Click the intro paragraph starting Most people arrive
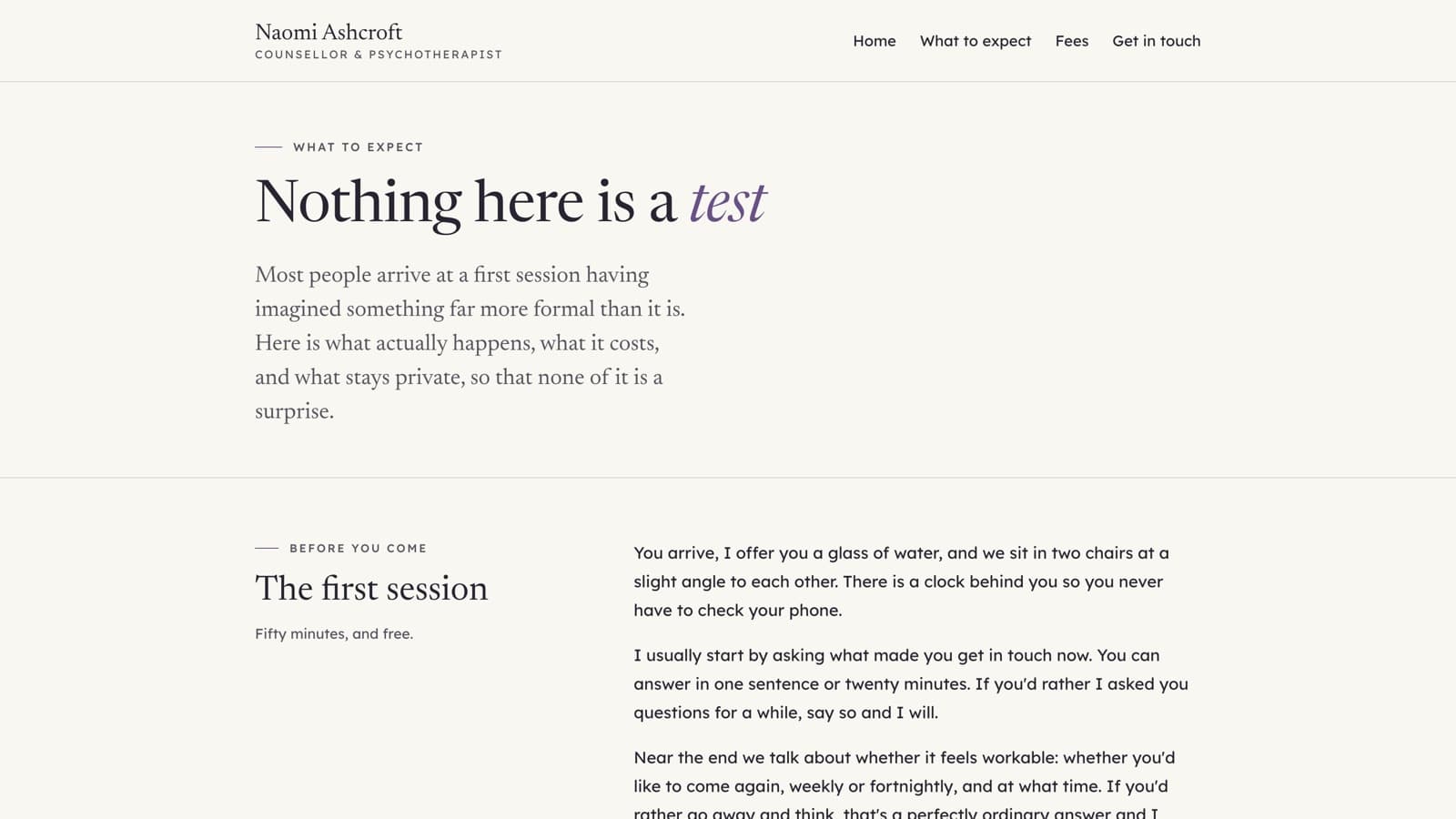Viewport: 1456px width, 819px height. [470, 343]
